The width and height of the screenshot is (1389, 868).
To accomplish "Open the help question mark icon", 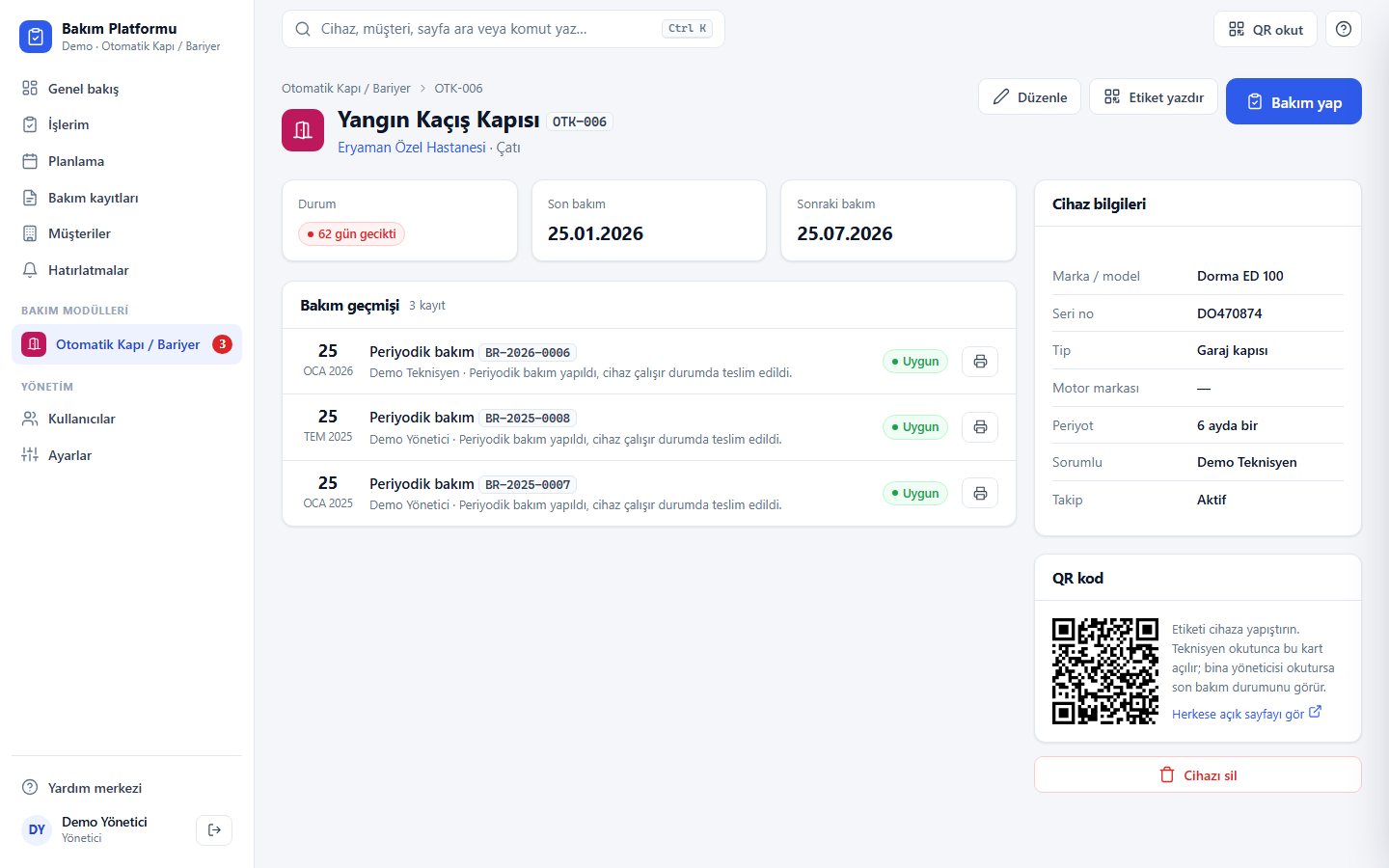I will [1344, 29].
